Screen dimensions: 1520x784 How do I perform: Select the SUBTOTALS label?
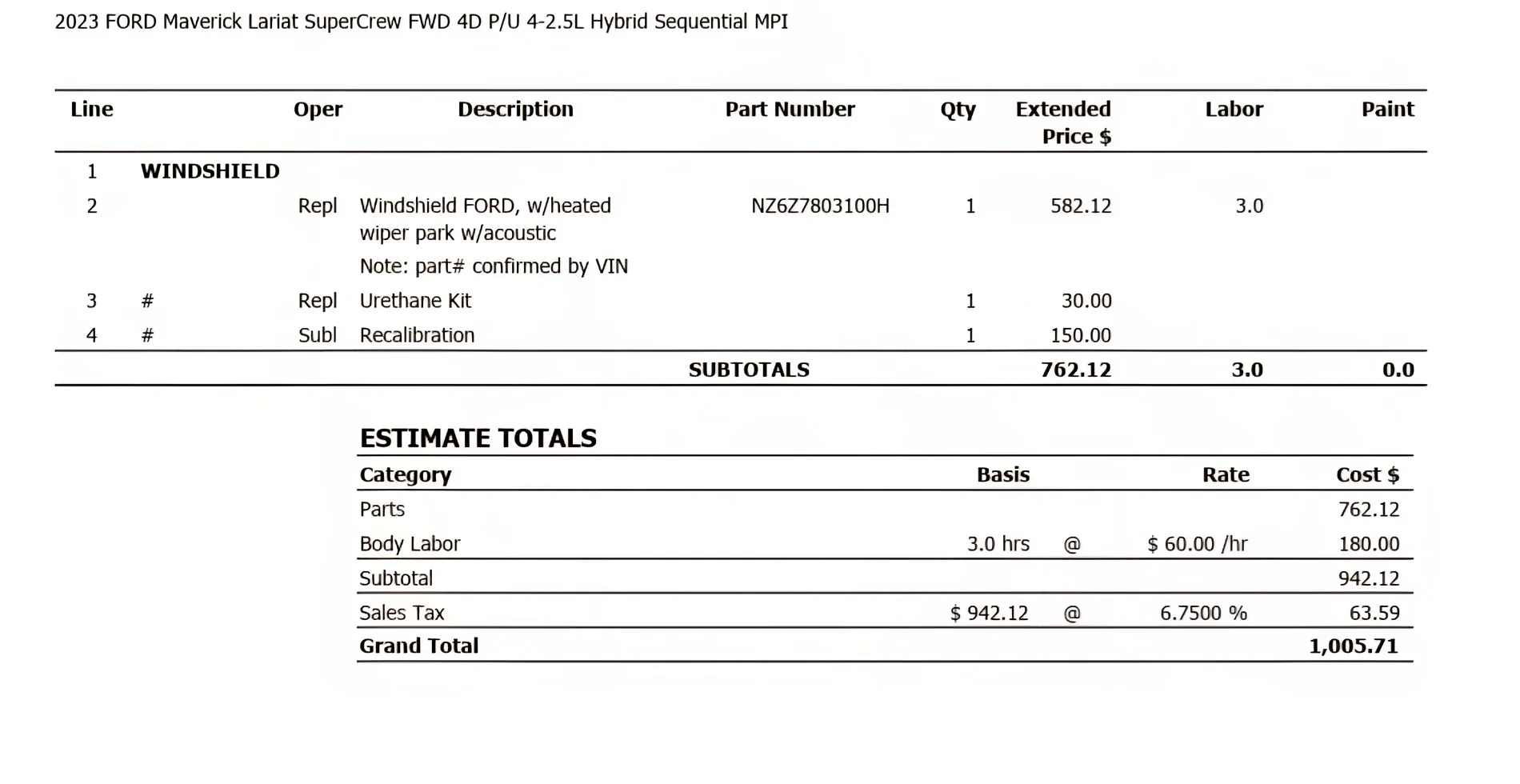click(749, 370)
